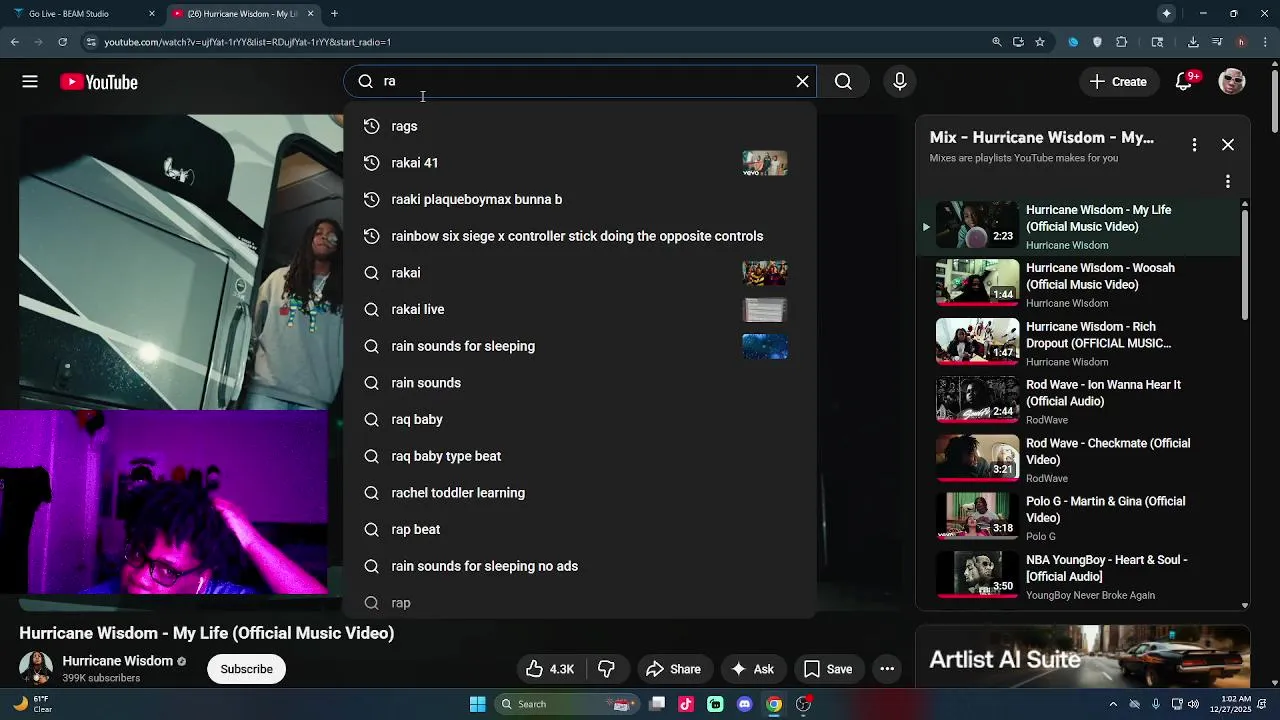Select the 'raq baby' suggestion
The image size is (1280, 720).
[580, 419]
